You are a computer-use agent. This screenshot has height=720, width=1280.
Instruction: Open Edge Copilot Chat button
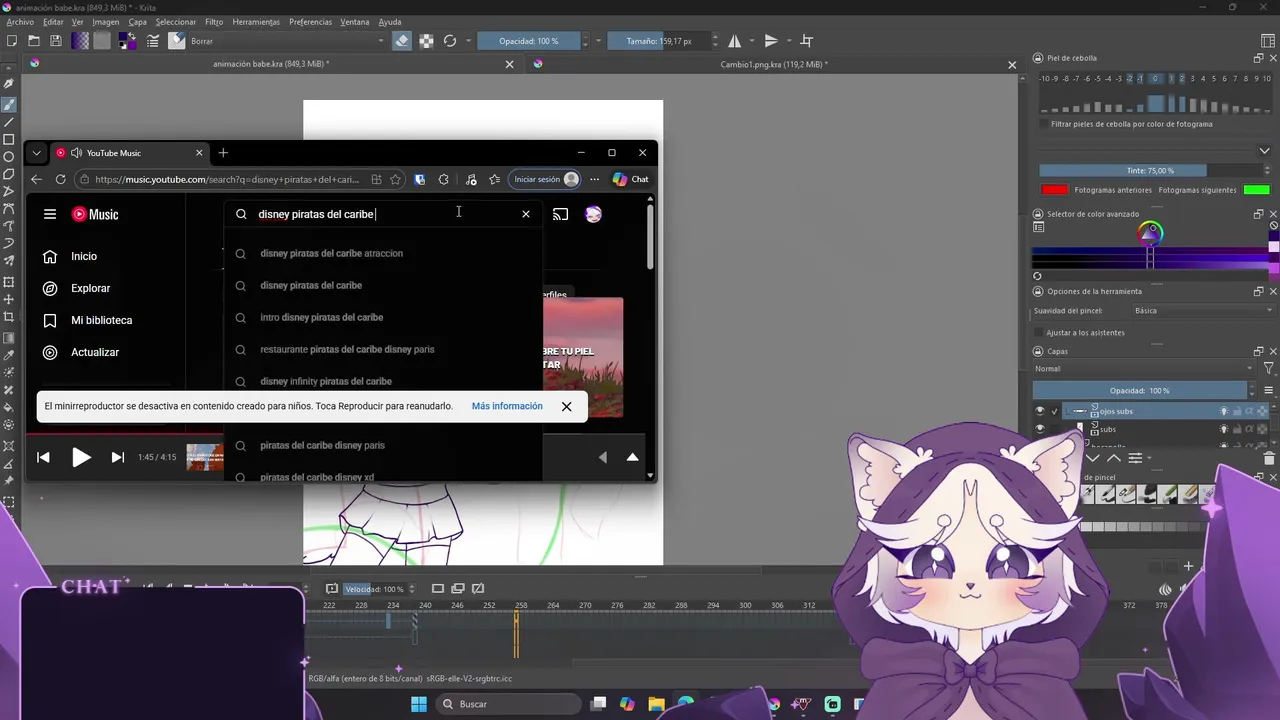click(x=631, y=179)
